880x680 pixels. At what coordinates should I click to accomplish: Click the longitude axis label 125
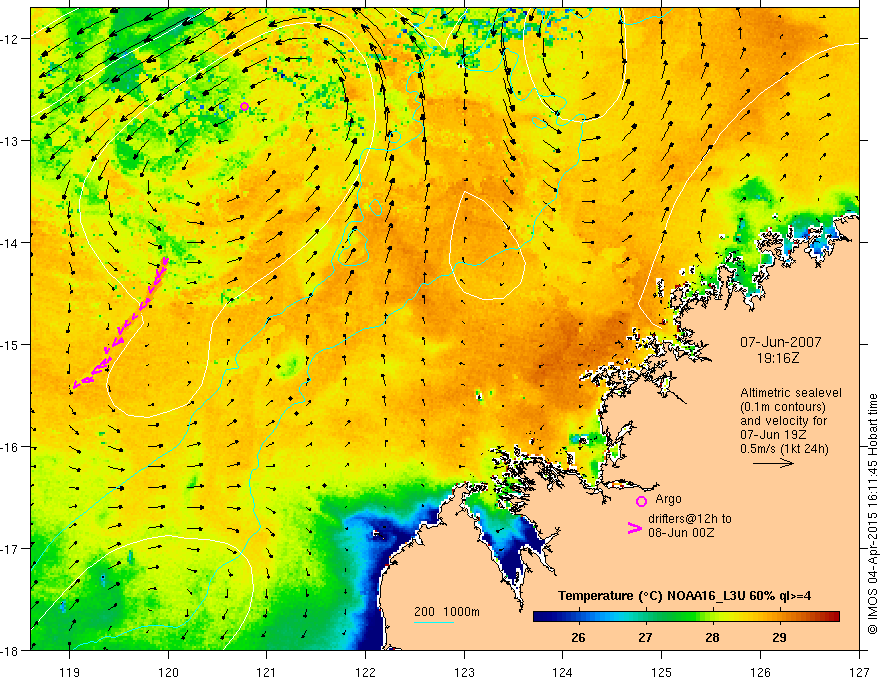662,673
